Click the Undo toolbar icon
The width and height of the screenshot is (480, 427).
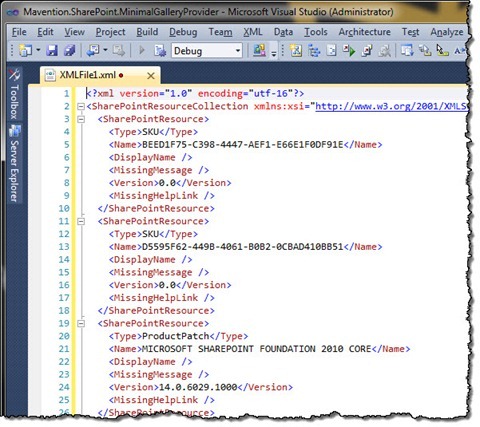(92, 51)
